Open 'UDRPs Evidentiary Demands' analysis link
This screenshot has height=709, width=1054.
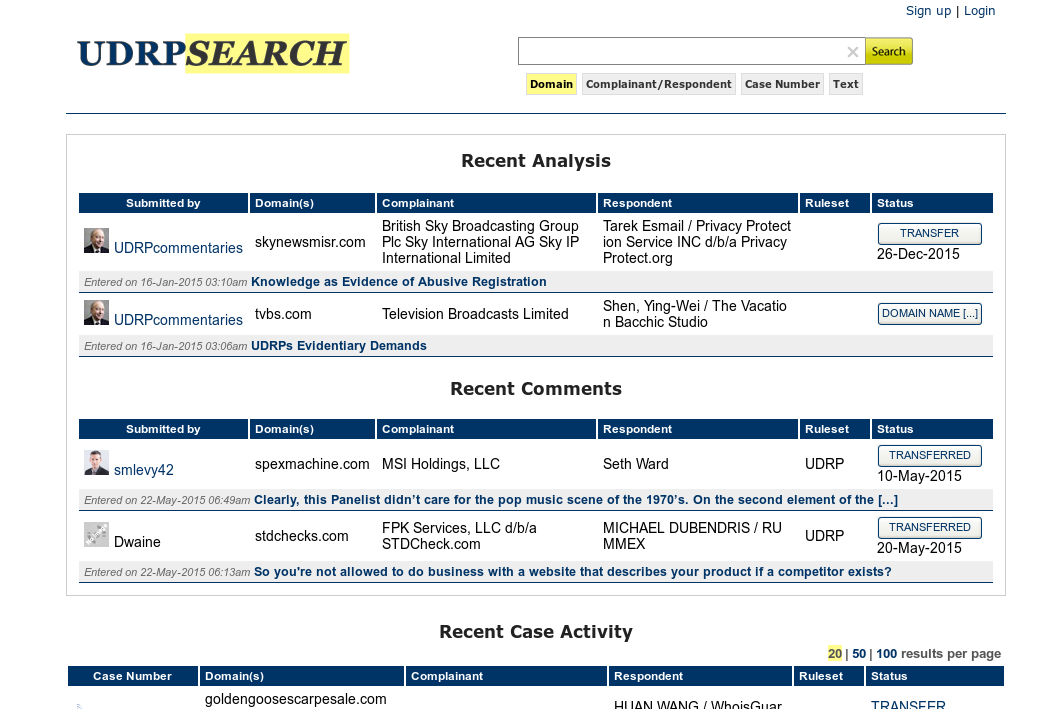click(x=339, y=345)
